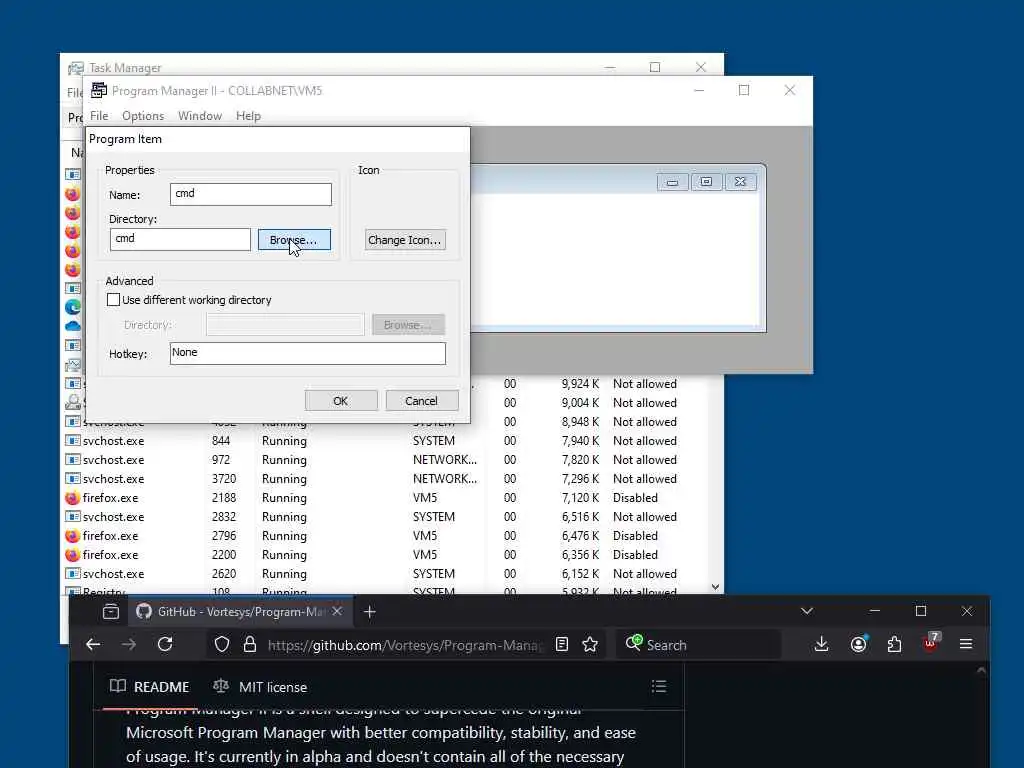Open uBlock Origin extension icon
This screenshot has width=1024, height=768.
click(930, 643)
